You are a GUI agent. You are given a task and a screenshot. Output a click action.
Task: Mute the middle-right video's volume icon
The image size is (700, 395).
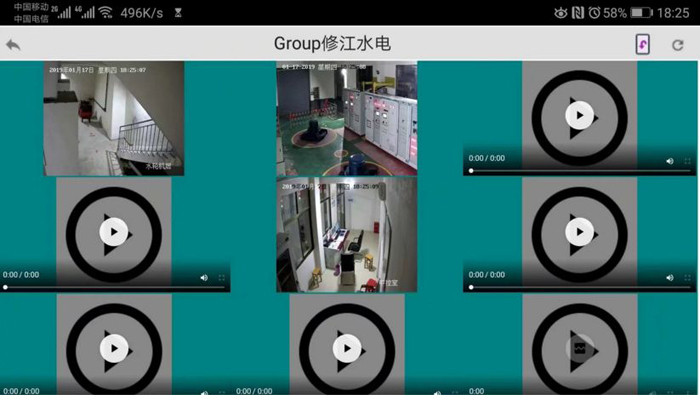(670, 278)
